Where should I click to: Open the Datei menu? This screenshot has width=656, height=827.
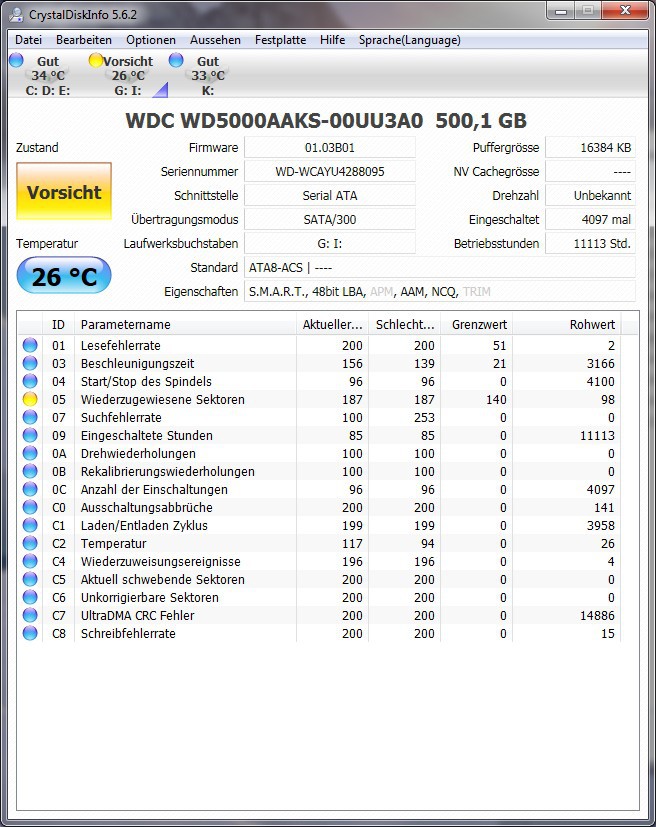coord(28,40)
